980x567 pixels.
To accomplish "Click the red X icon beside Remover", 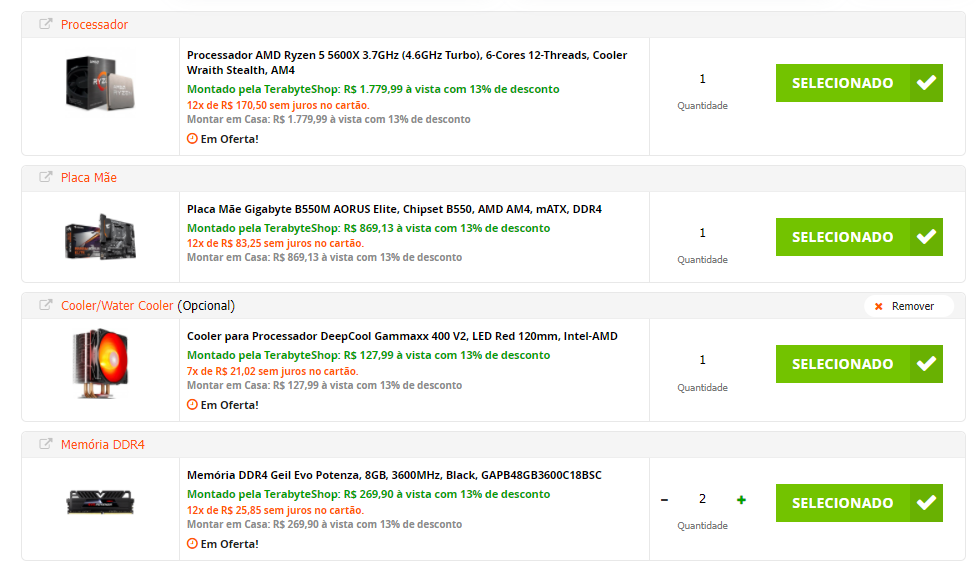I will tap(879, 306).
